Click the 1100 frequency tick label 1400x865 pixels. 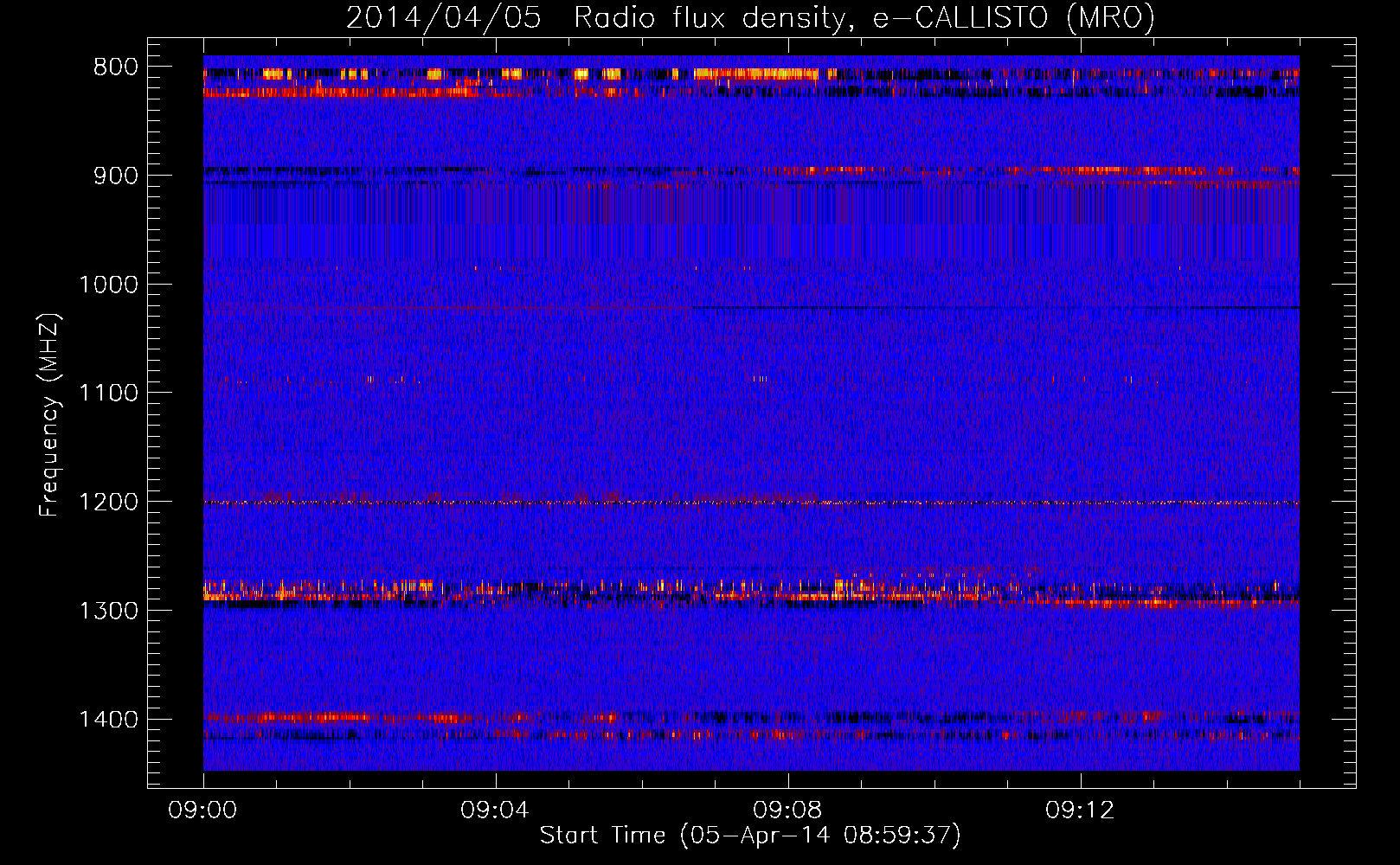107,394
